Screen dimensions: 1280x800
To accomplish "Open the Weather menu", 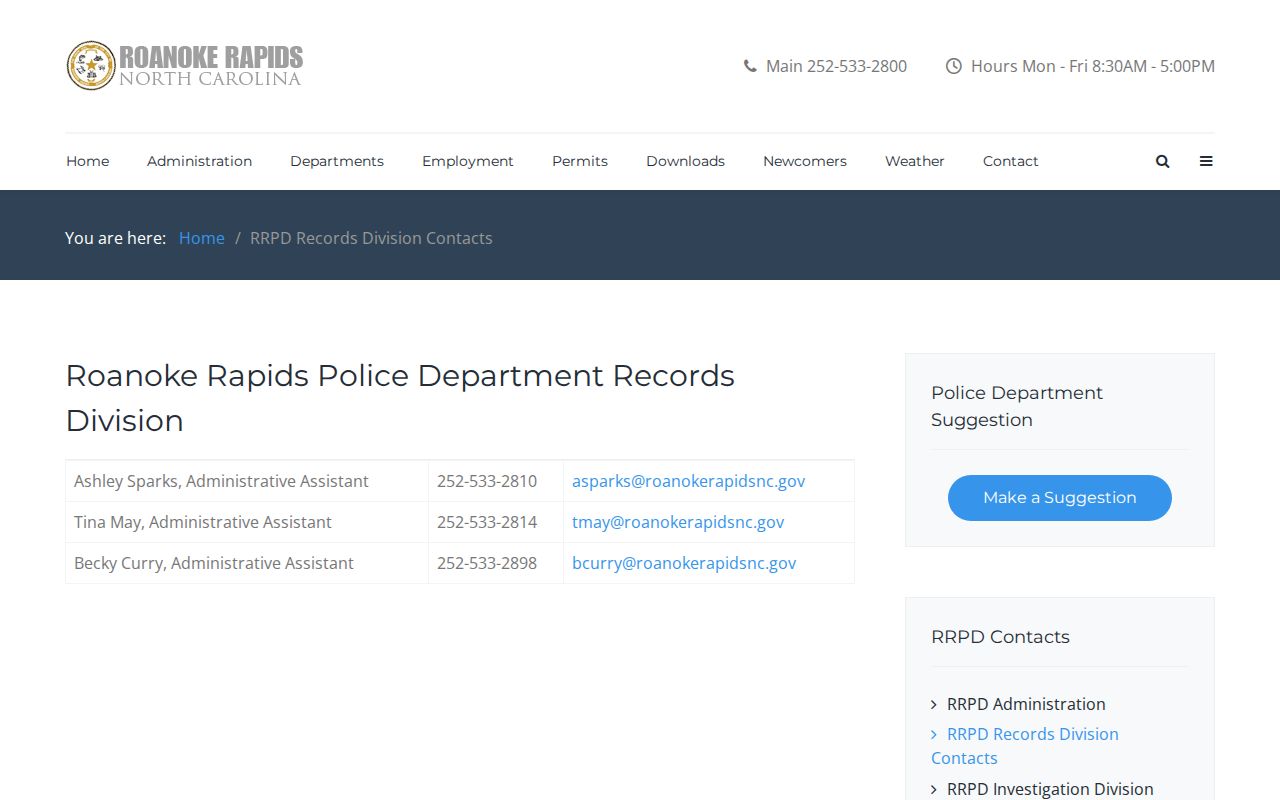I will 915,161.
